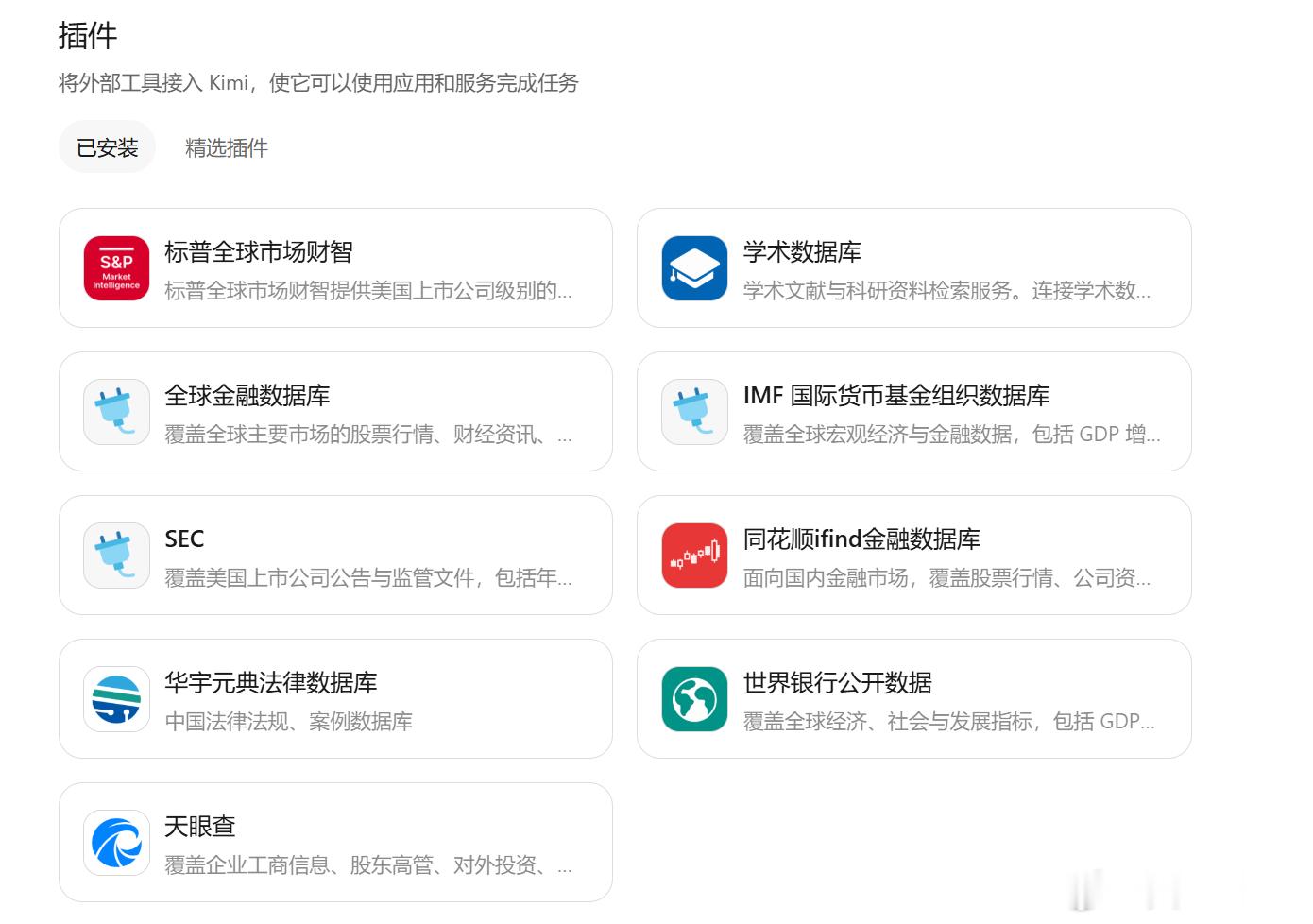Click the plug icon next to SEC

point(116,556)
